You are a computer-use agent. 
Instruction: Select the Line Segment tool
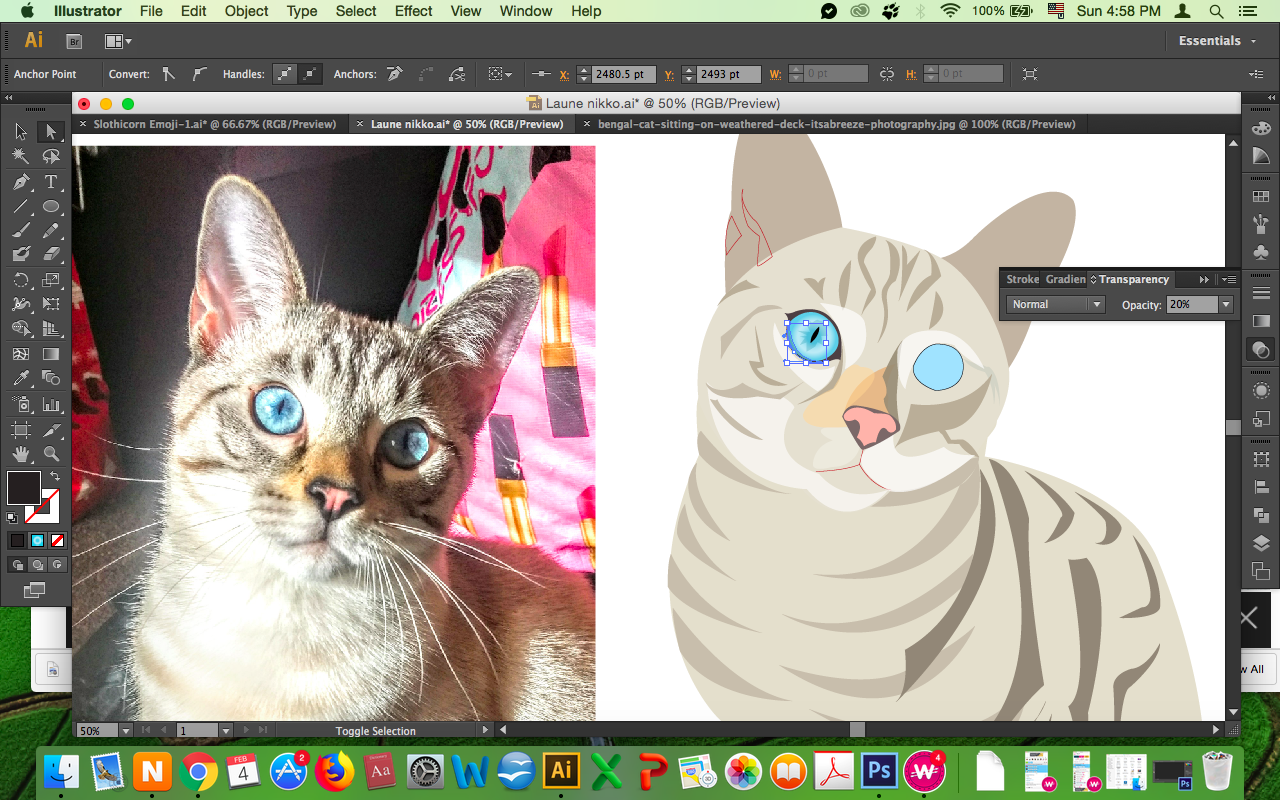[x=21, y=207]
